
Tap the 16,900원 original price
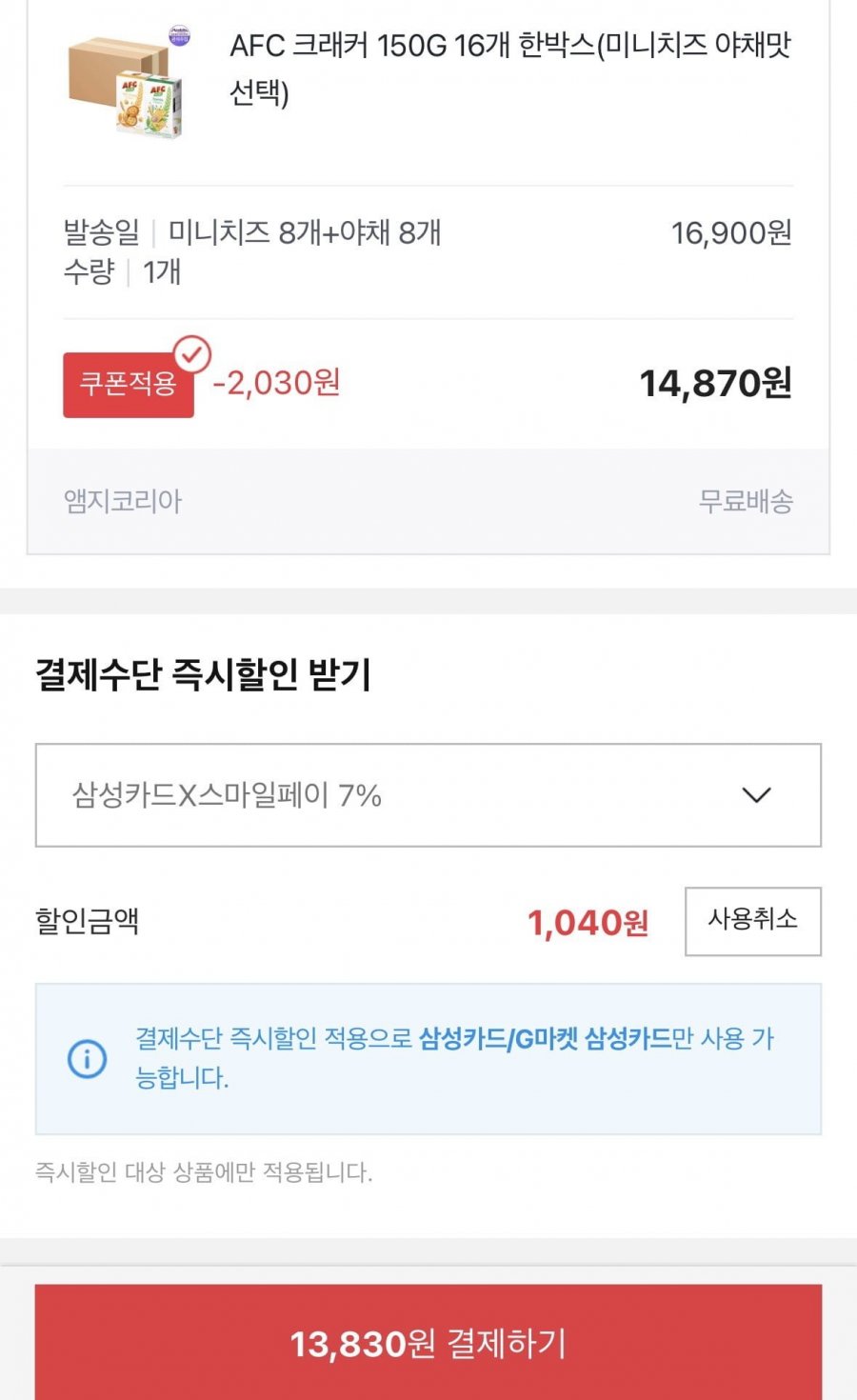731,232
